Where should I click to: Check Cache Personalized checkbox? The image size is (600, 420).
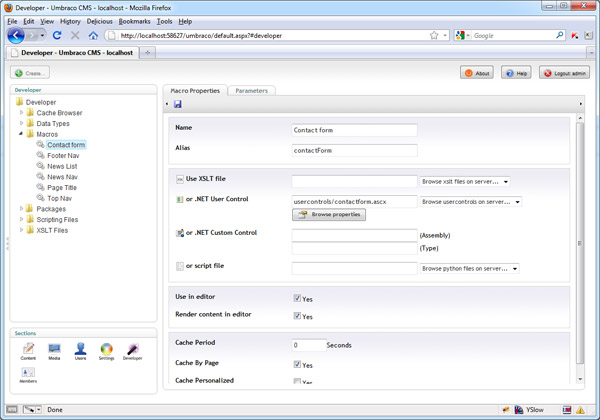pos(297,381)
